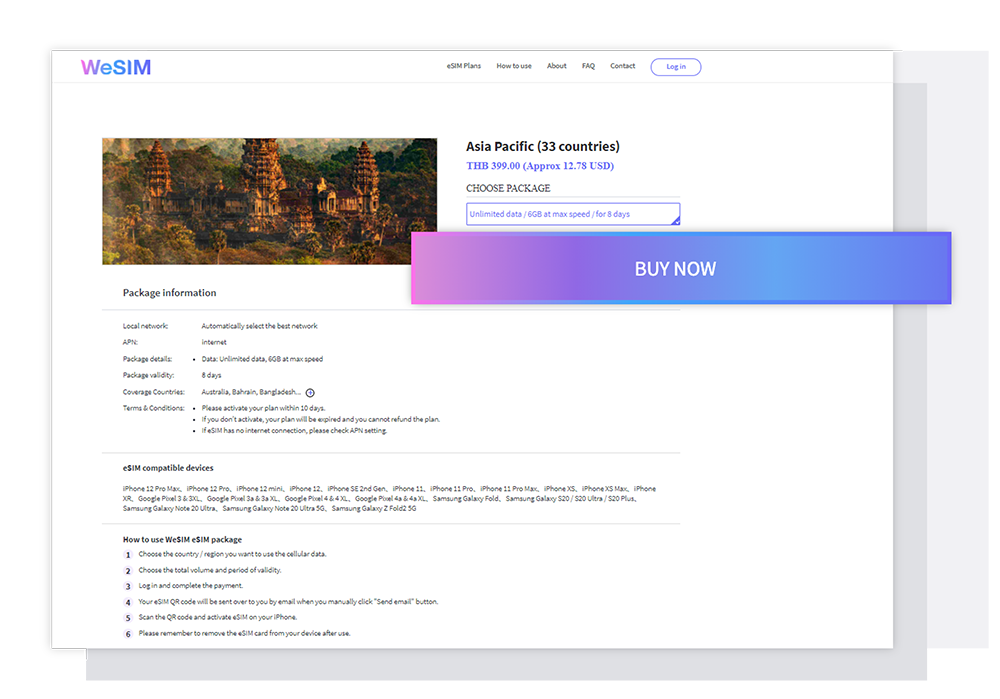Open the Contact link

click(622, 66)
